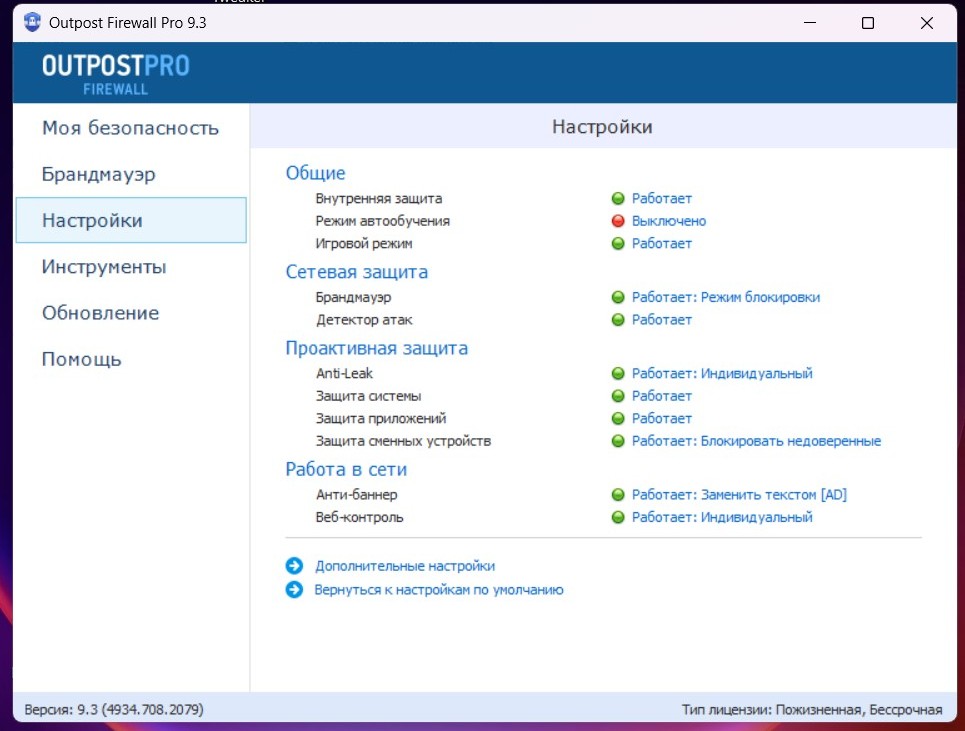Click Работает link for Защита системы
965x731 pixels.
click(662, 396)
